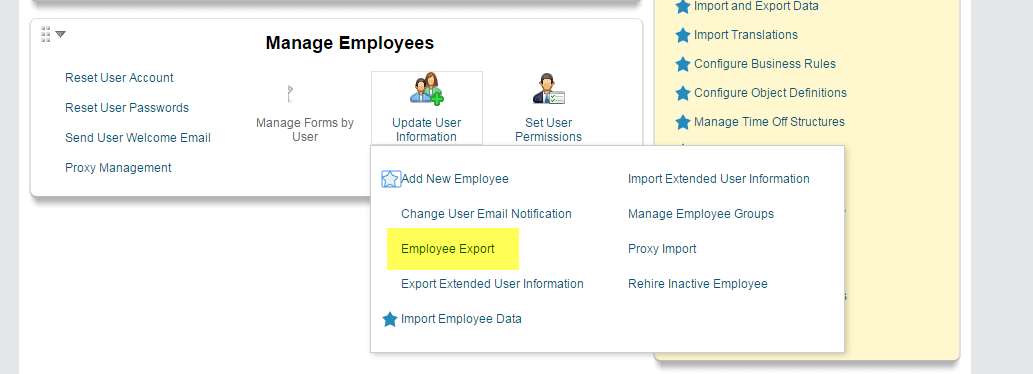Image resolution: width=1033 pixels, height=374 pixels.
Task: Select Employee Export in the popup menu
Action: [447, 249]
